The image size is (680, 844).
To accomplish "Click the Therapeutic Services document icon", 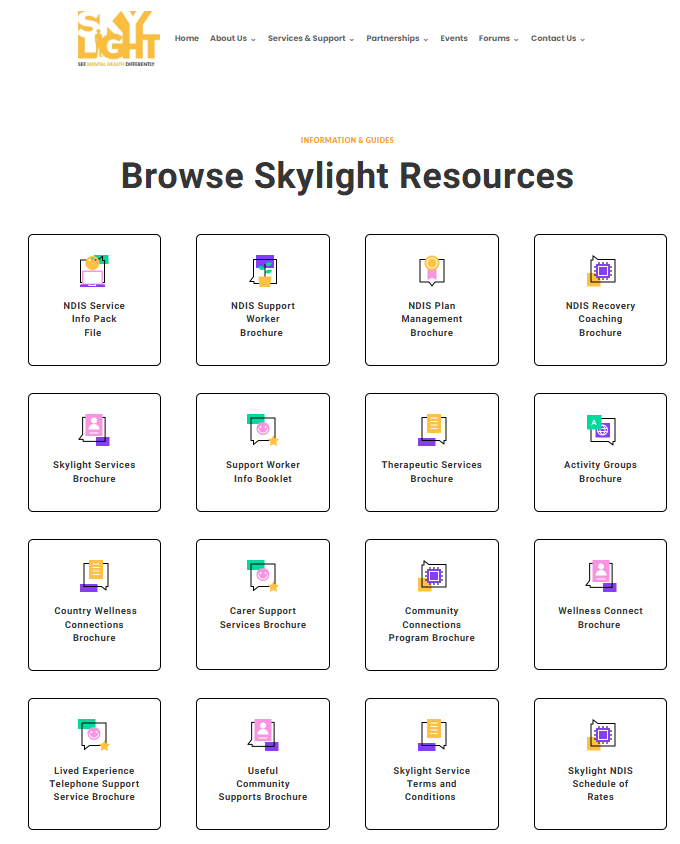I will (432, 430).
